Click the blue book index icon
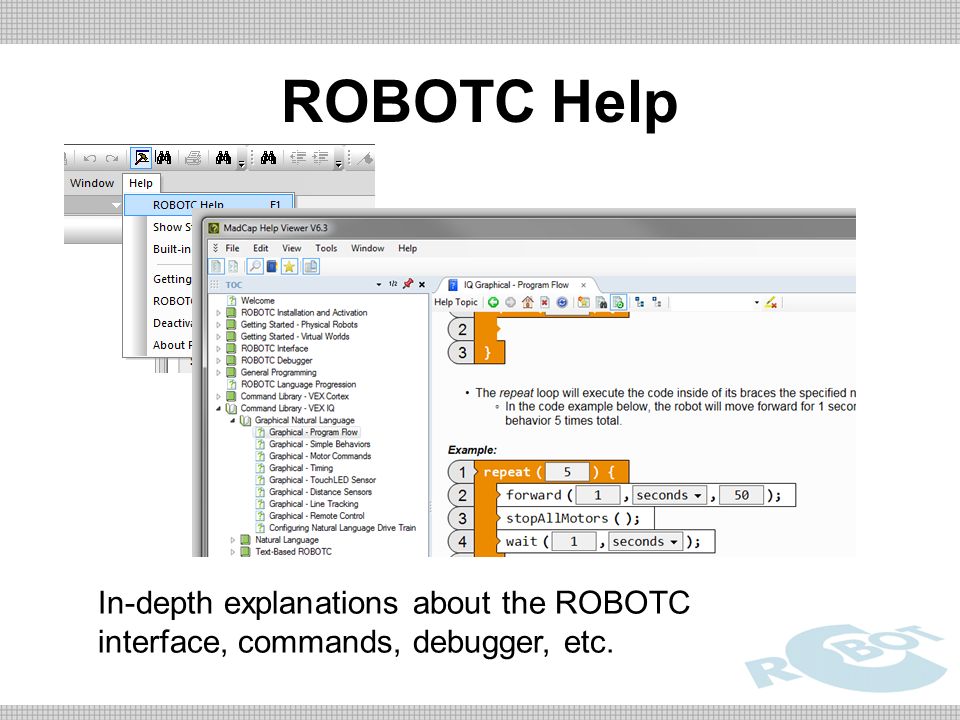 [x=272, y=266]
